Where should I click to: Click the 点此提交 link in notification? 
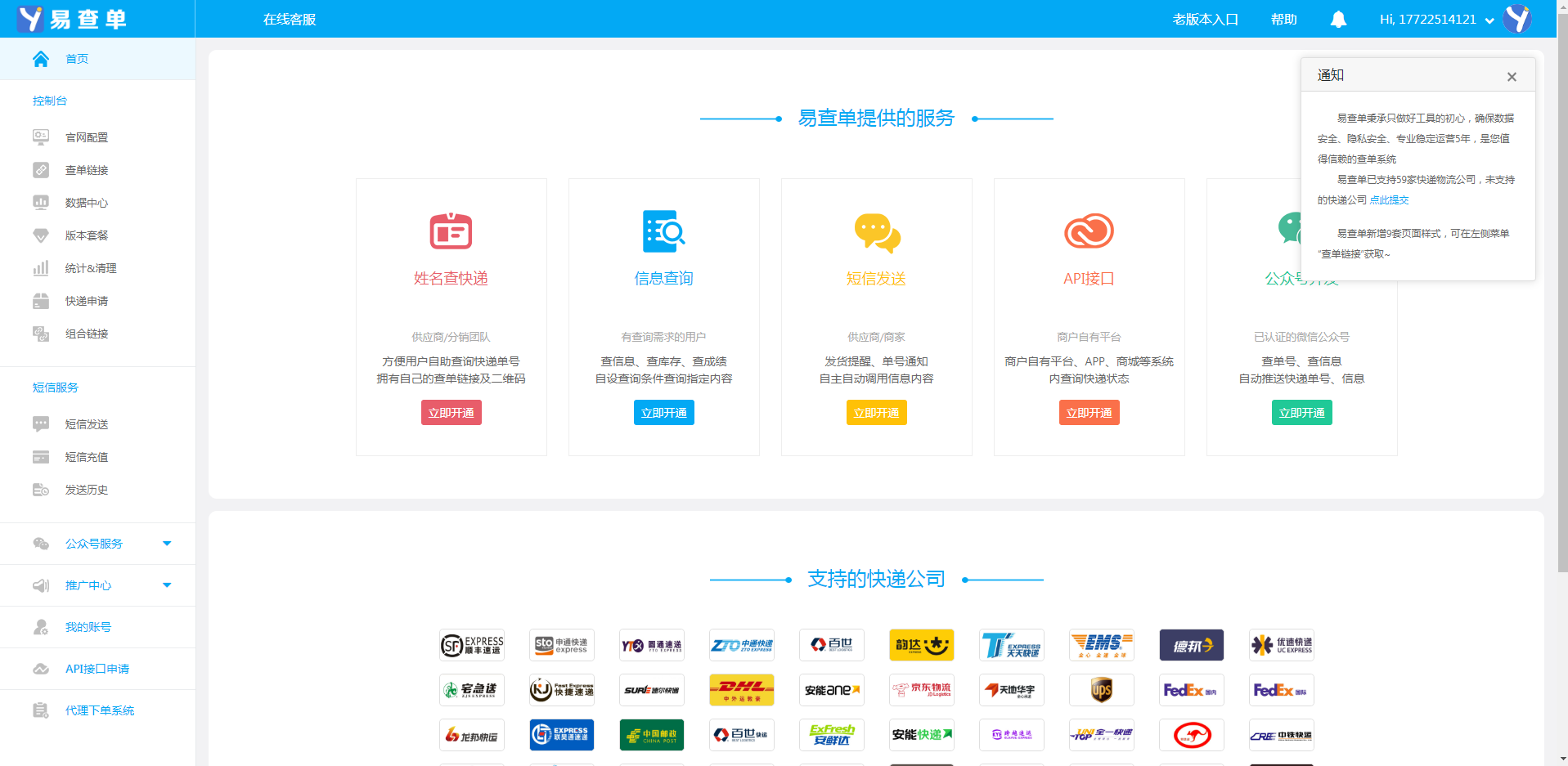(x=1389, y=200)
